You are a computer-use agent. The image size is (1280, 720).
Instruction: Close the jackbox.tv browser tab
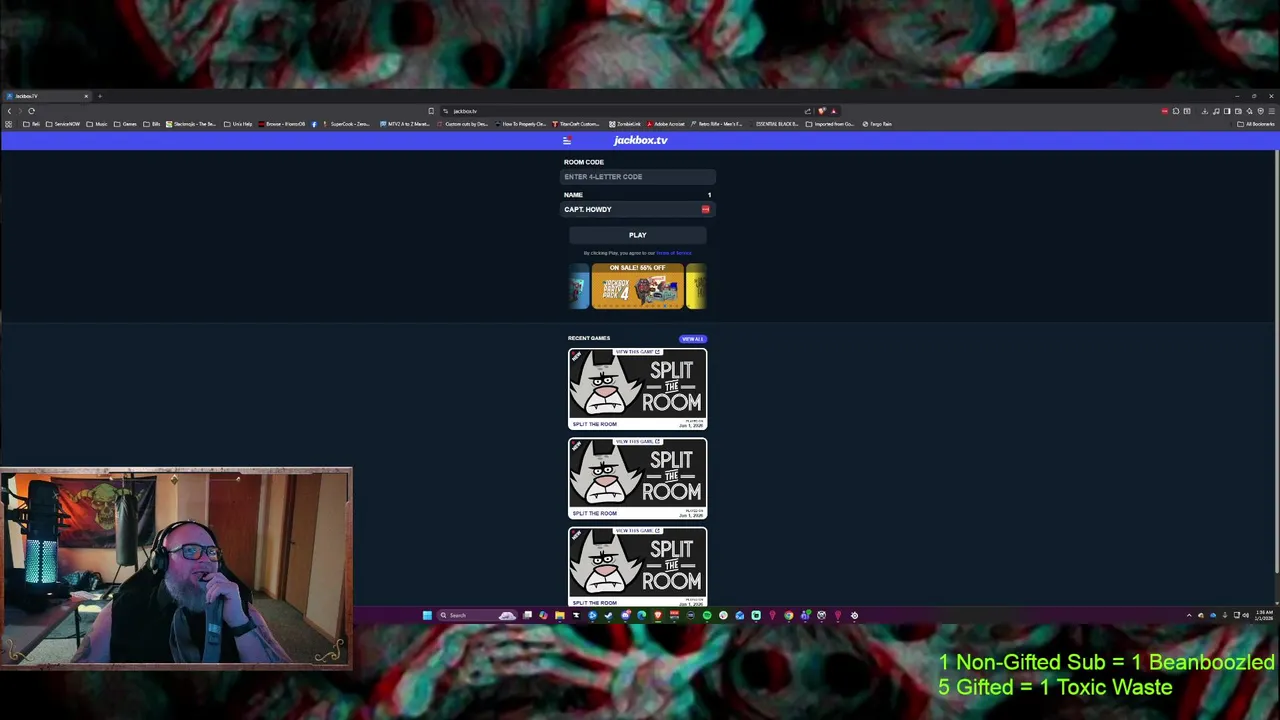86,96
